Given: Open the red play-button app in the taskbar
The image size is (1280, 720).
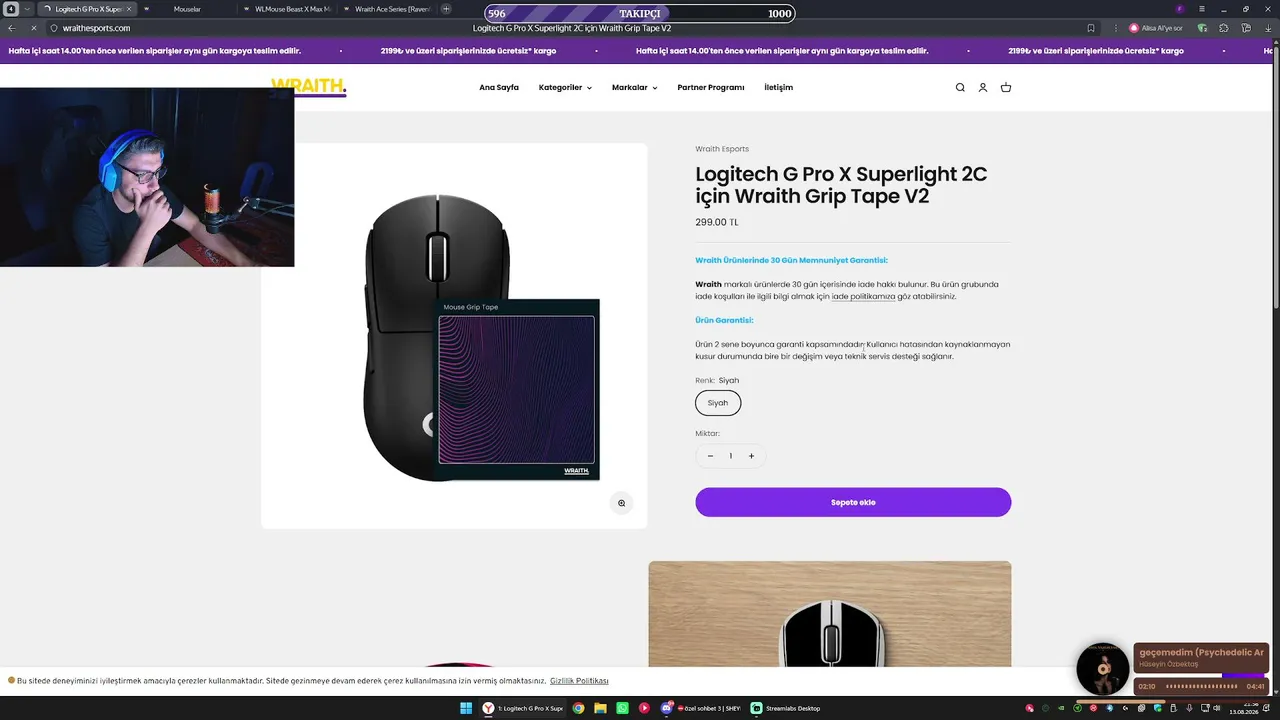Looking at the screenshot, I should [645, 708].
